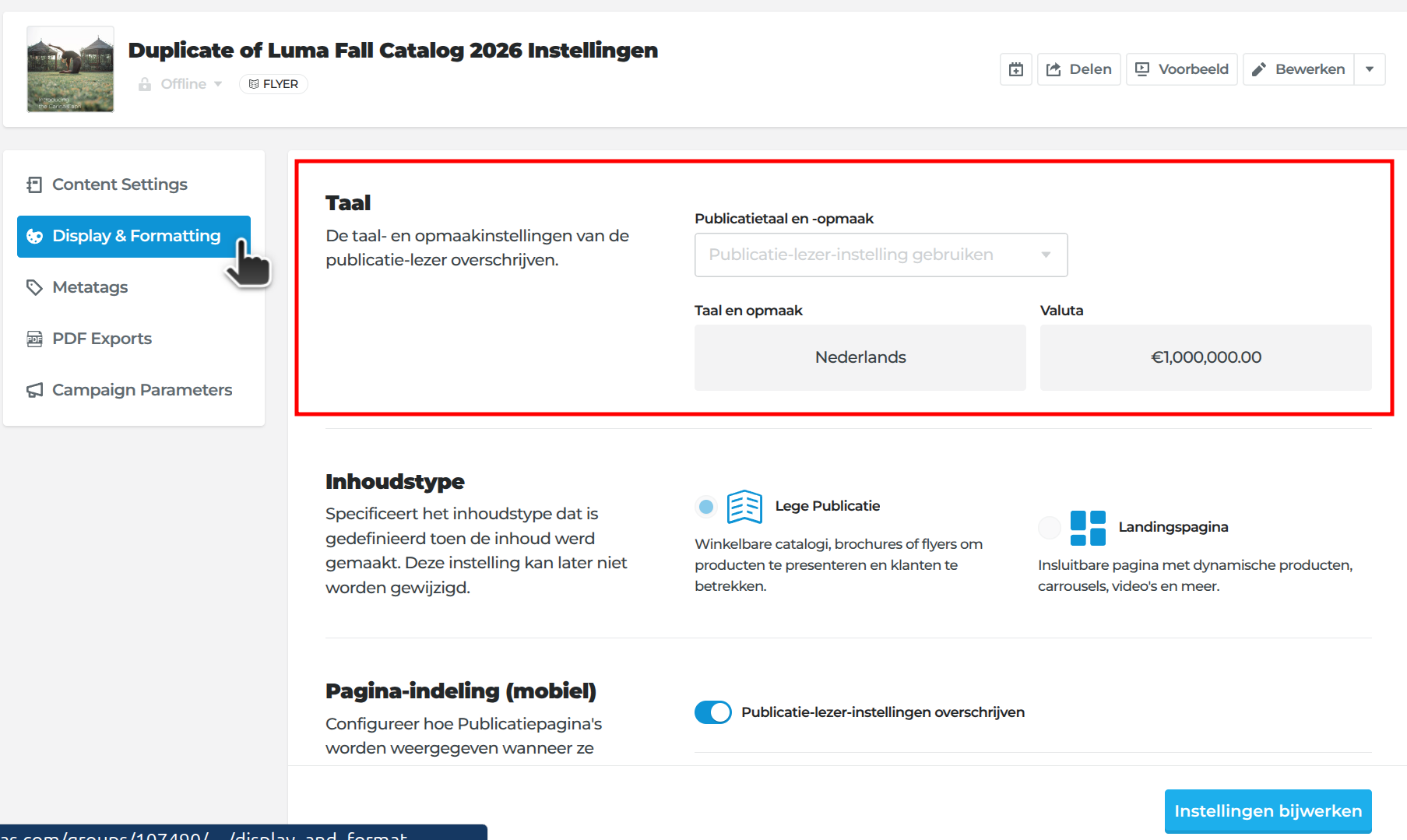
Task: Click the PDF Exports file icon
Action: tap(34, 339)
